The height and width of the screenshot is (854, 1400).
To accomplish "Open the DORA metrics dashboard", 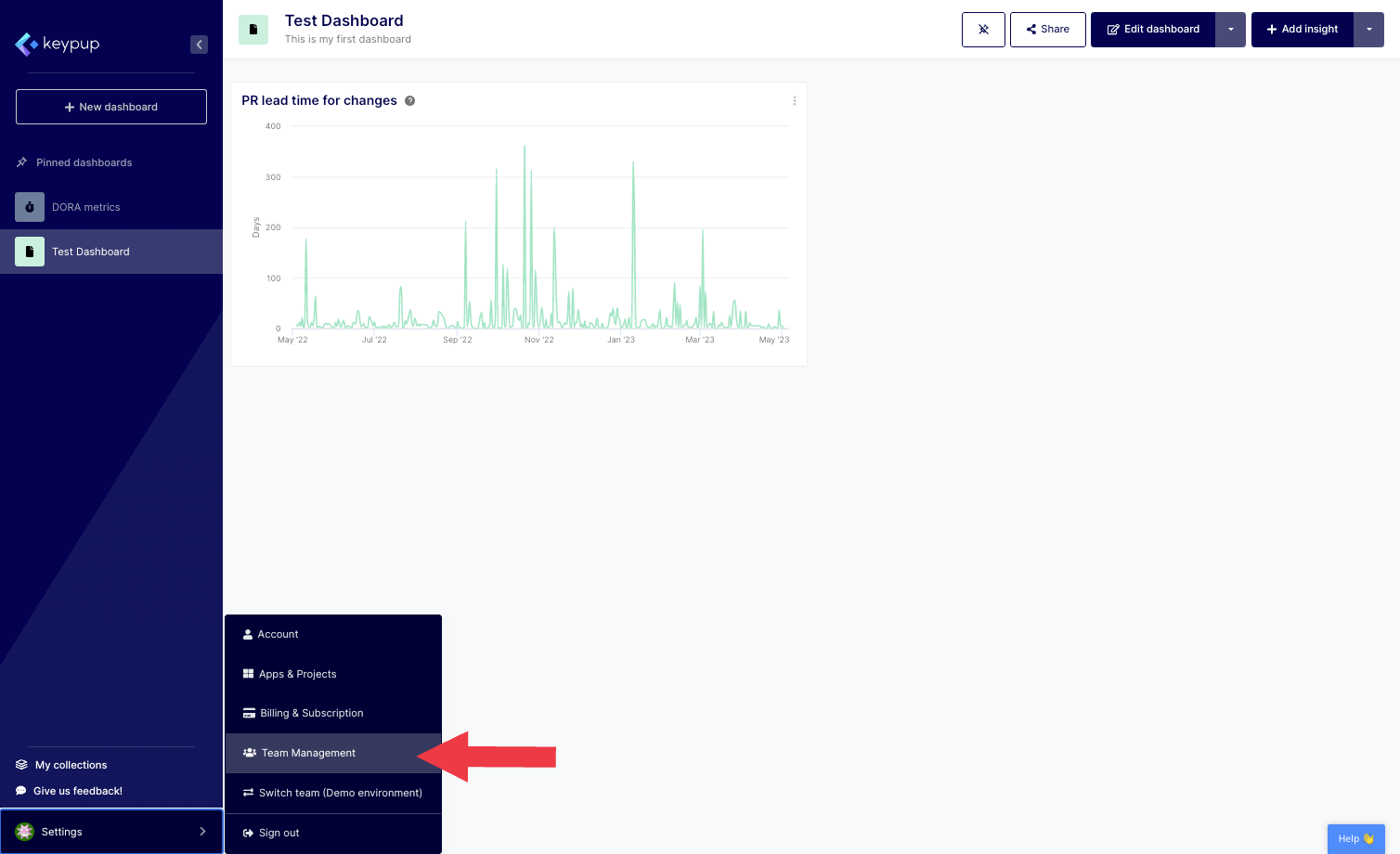I will pos(85,207).
